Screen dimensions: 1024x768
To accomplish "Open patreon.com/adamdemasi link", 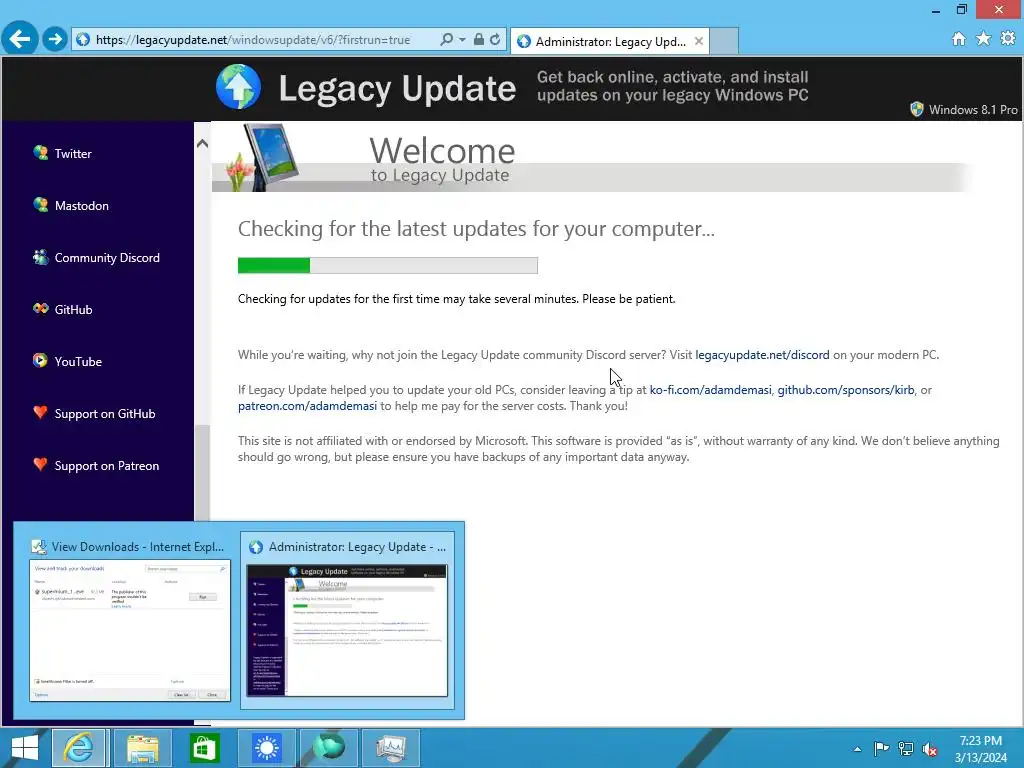I will pyautogui.click(x=307, y=406).
